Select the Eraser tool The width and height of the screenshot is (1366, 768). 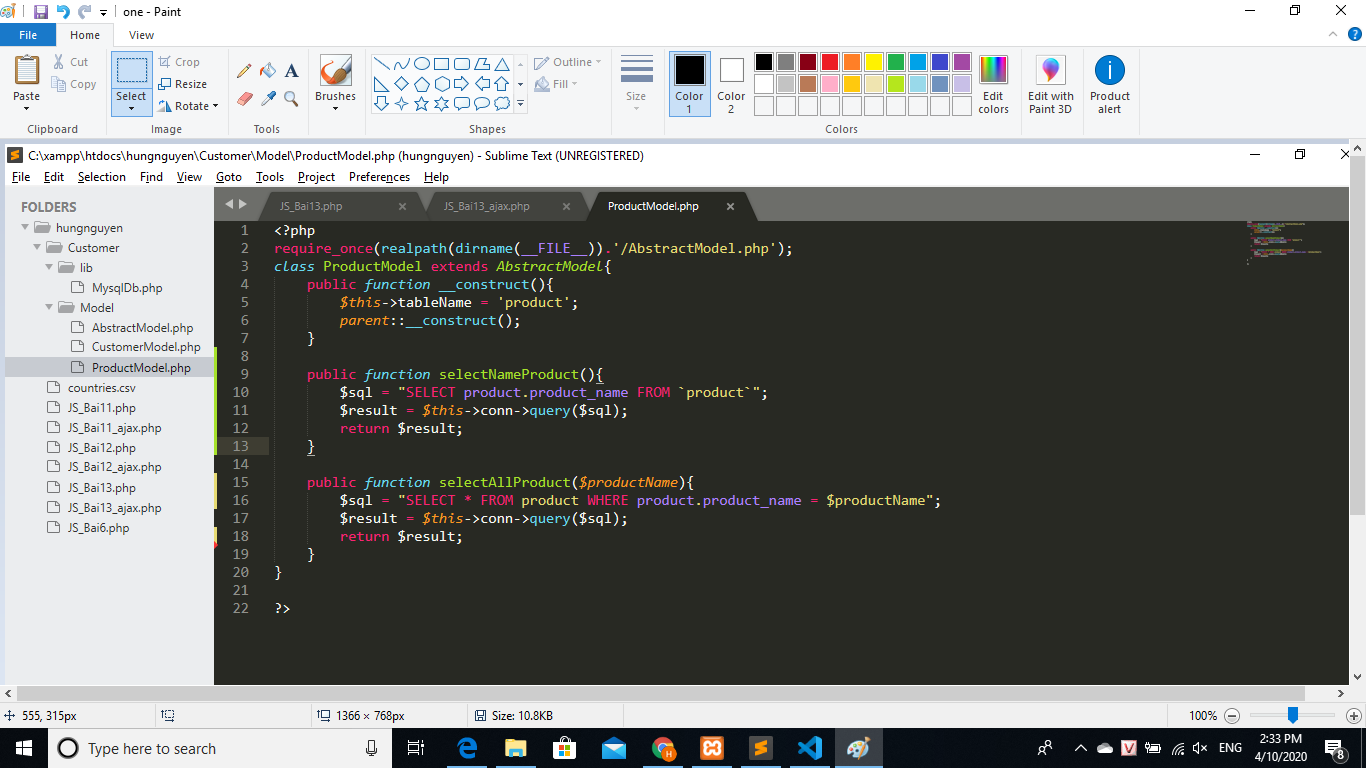(x=244, y=99)
